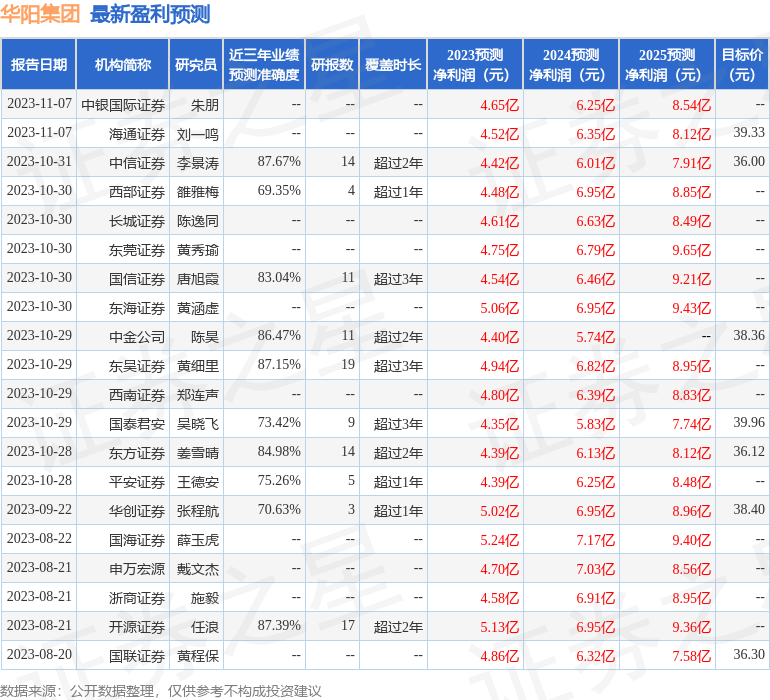
Task: Click target price 38.36
Action: click(x=748, y=336)
